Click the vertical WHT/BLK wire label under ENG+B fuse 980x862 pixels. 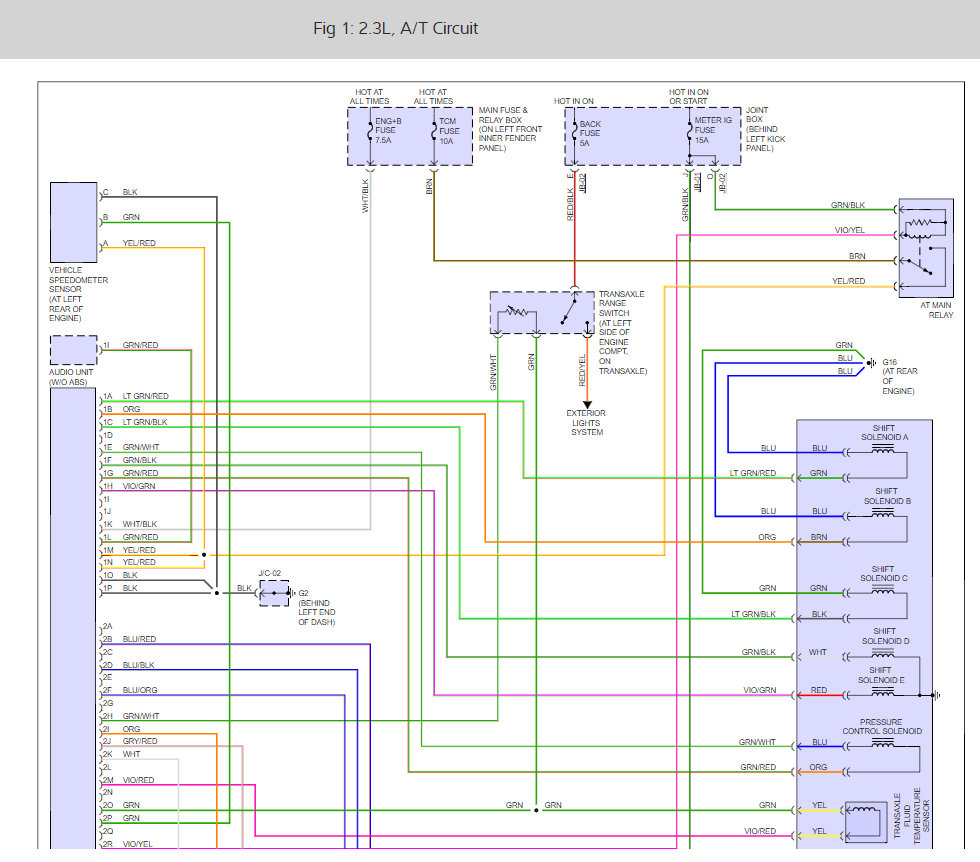(365, 196)
